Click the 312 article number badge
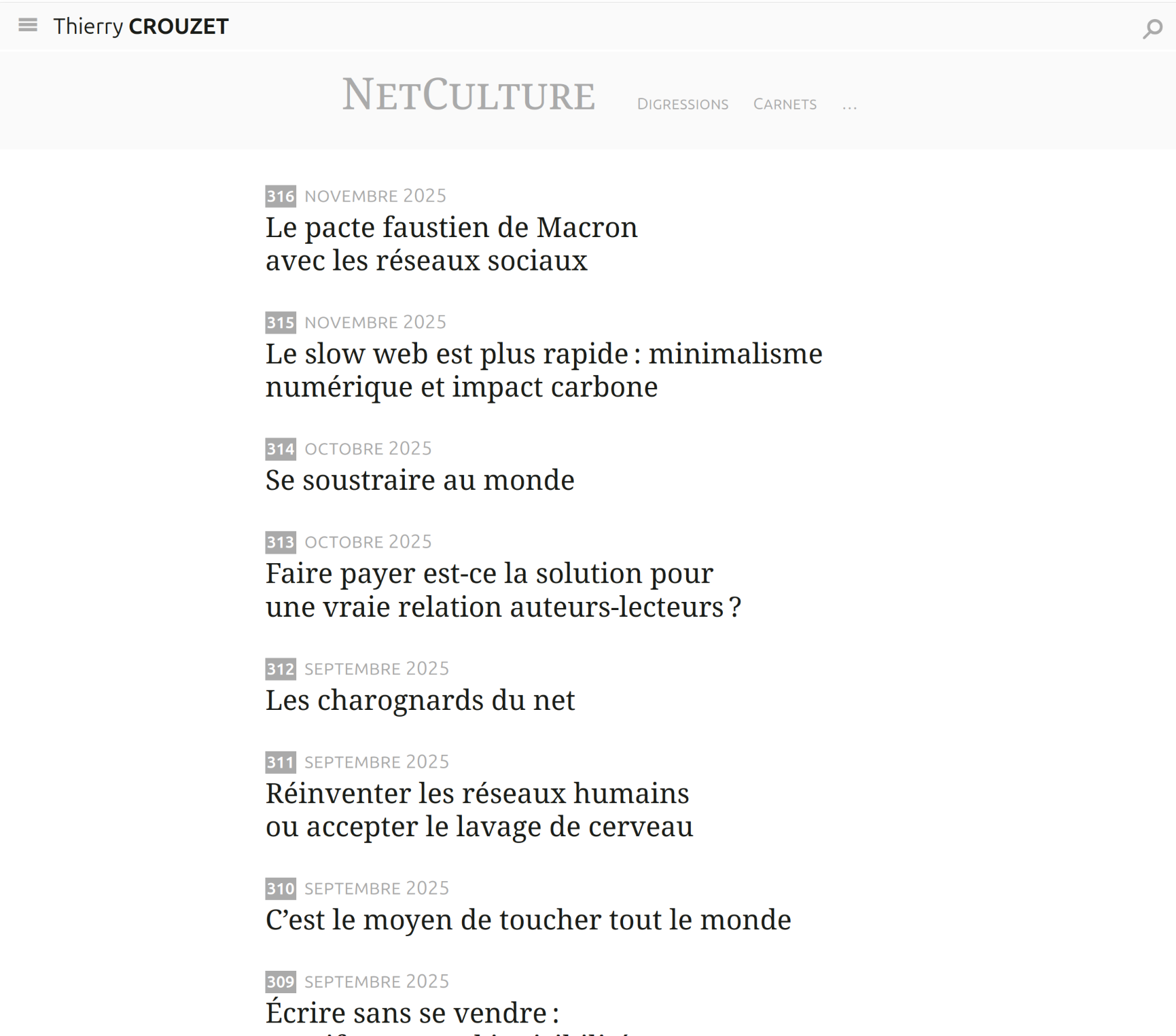1176x1036 pixels. 280,669
